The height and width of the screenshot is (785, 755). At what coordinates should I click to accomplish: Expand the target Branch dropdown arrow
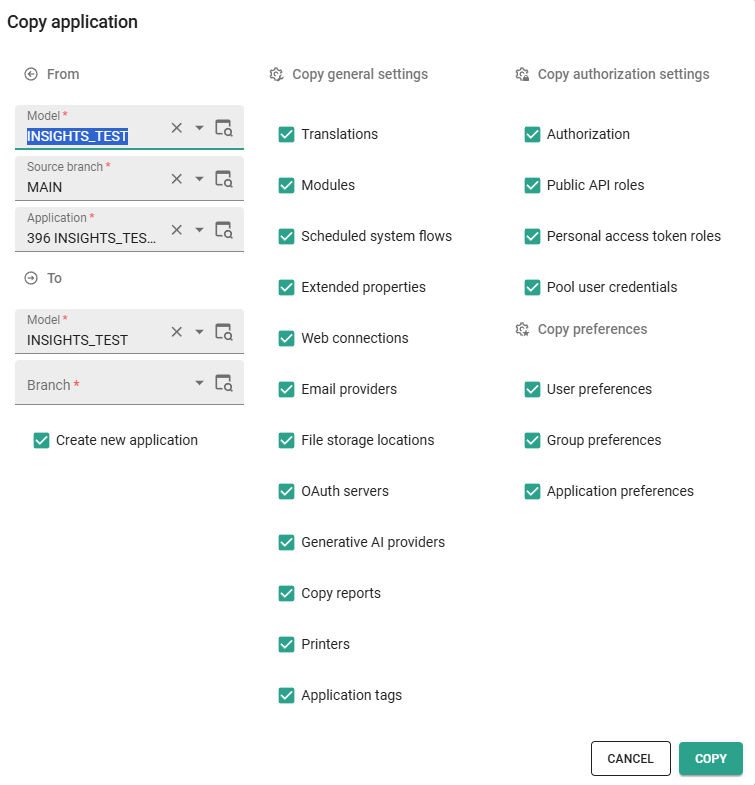coord(199,383)
